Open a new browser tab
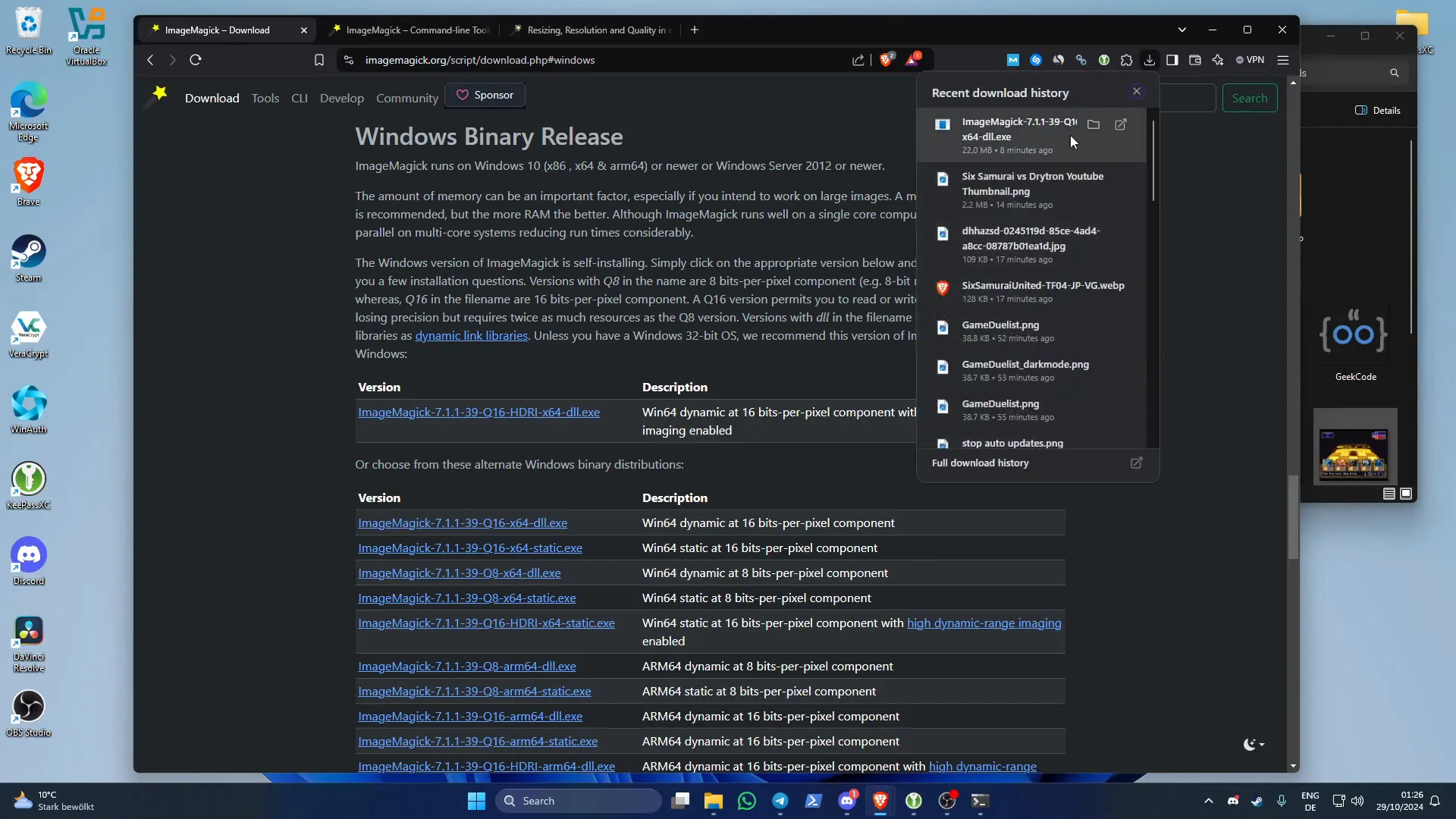Screen dimensions: 1456x819 click(x=695, y=30)
